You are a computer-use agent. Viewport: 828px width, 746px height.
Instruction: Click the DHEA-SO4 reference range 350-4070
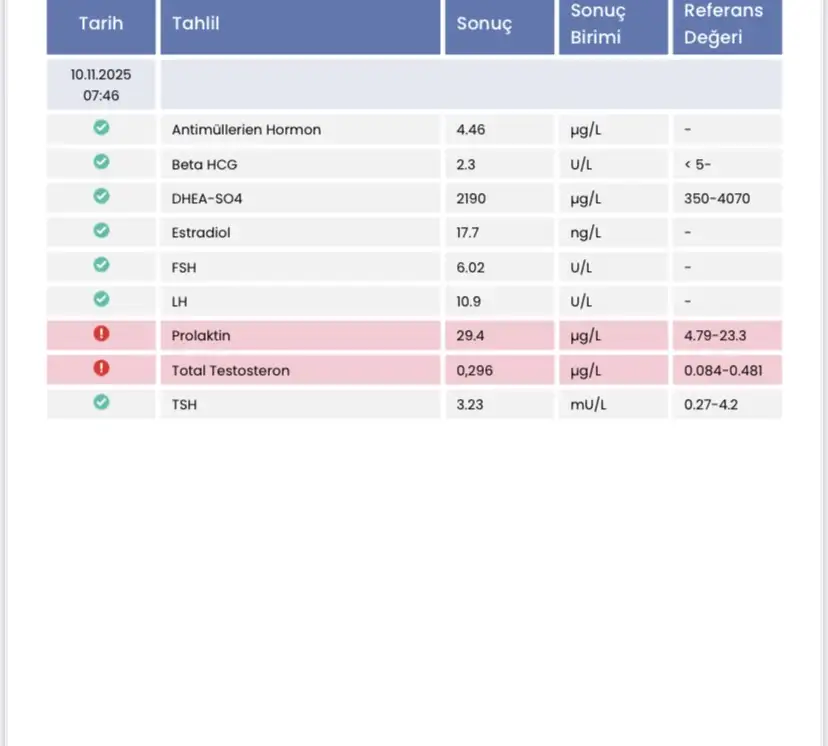coord(716,199)
